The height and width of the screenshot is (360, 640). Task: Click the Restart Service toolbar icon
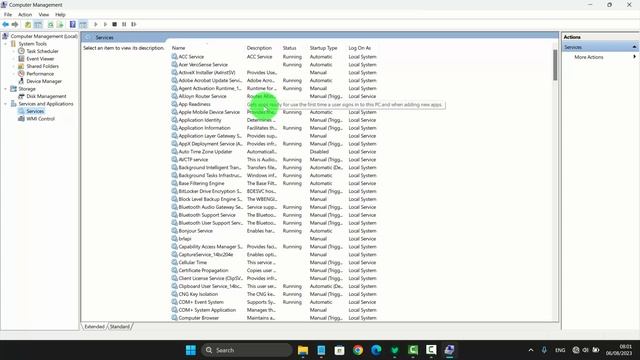click(x=133, y=24)
